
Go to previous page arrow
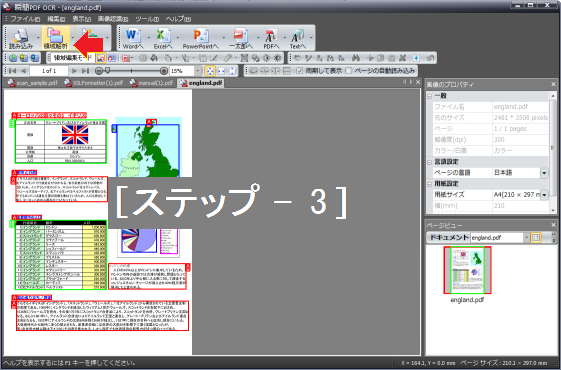point(24,71)
